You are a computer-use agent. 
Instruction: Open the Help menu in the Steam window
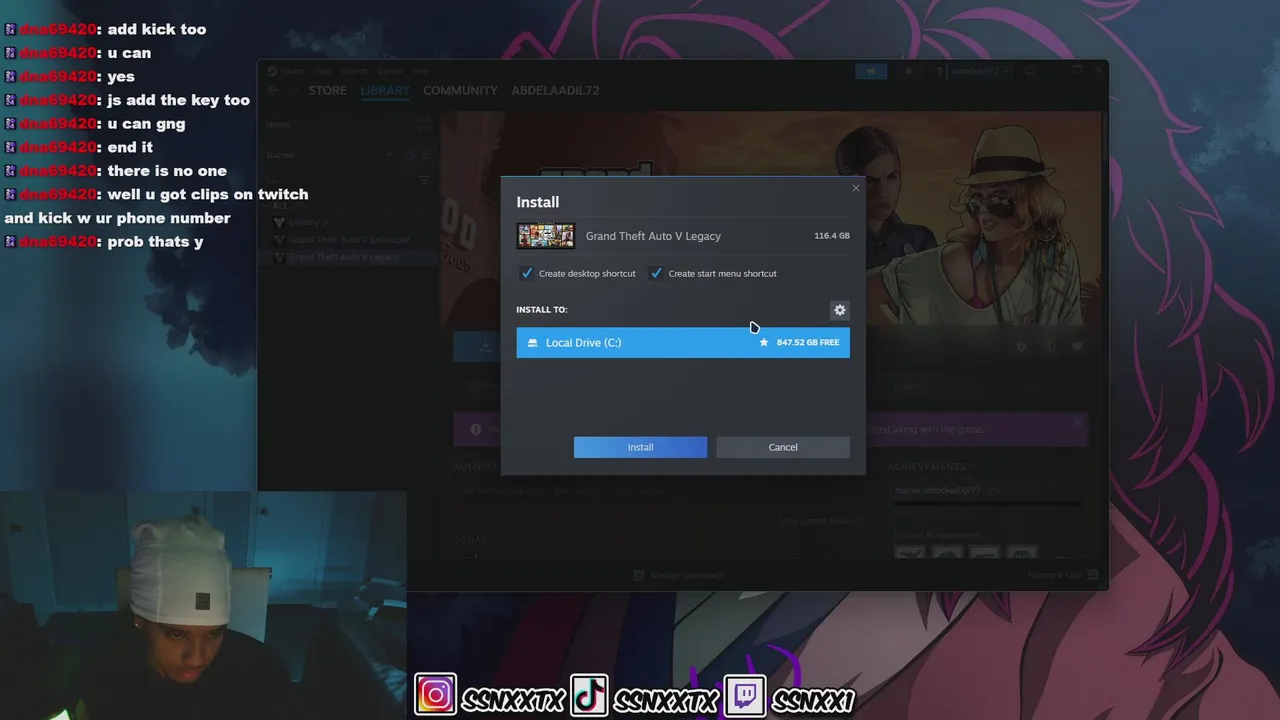coord(421,71)
